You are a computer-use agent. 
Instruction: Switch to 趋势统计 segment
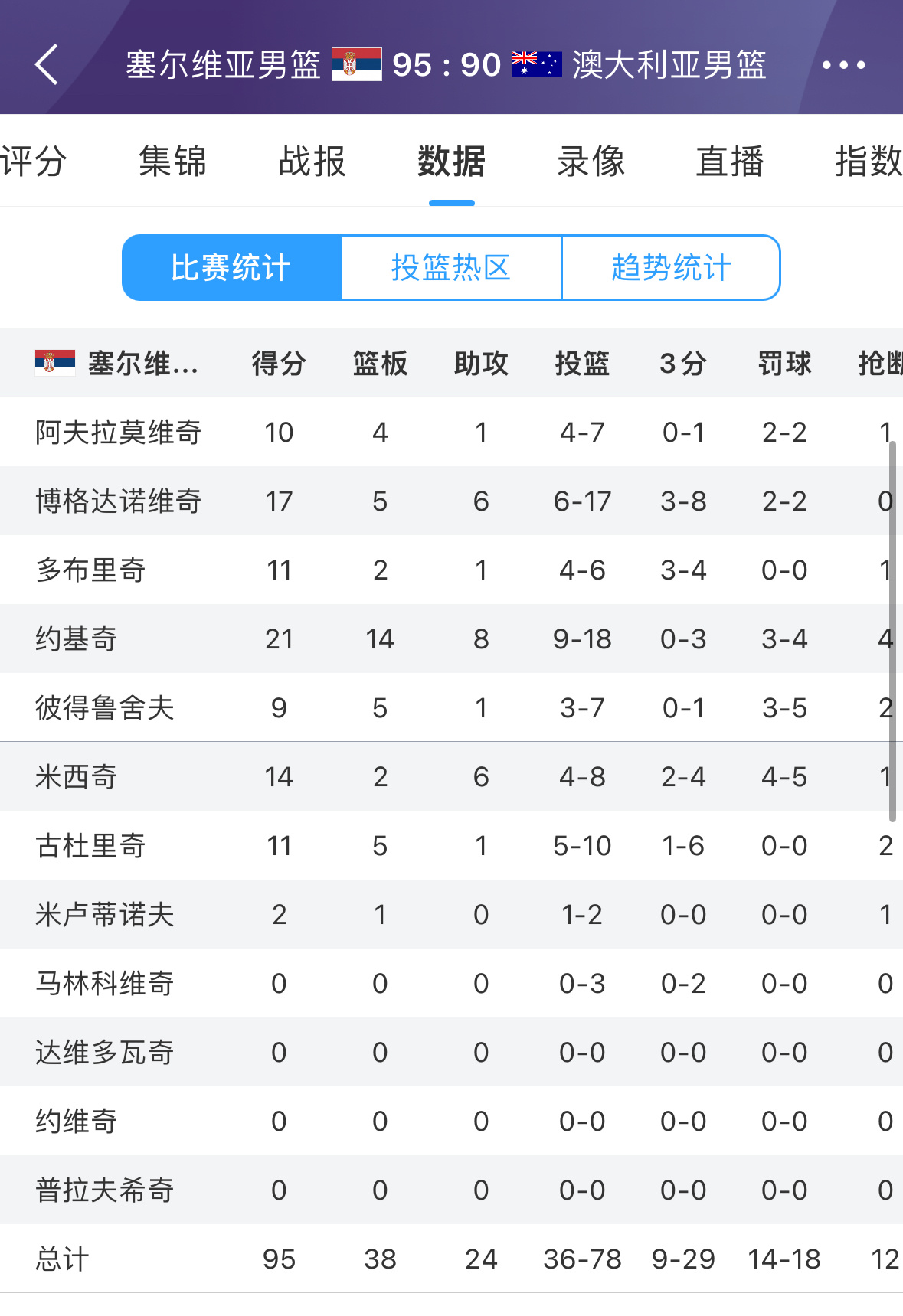[671, 268]
